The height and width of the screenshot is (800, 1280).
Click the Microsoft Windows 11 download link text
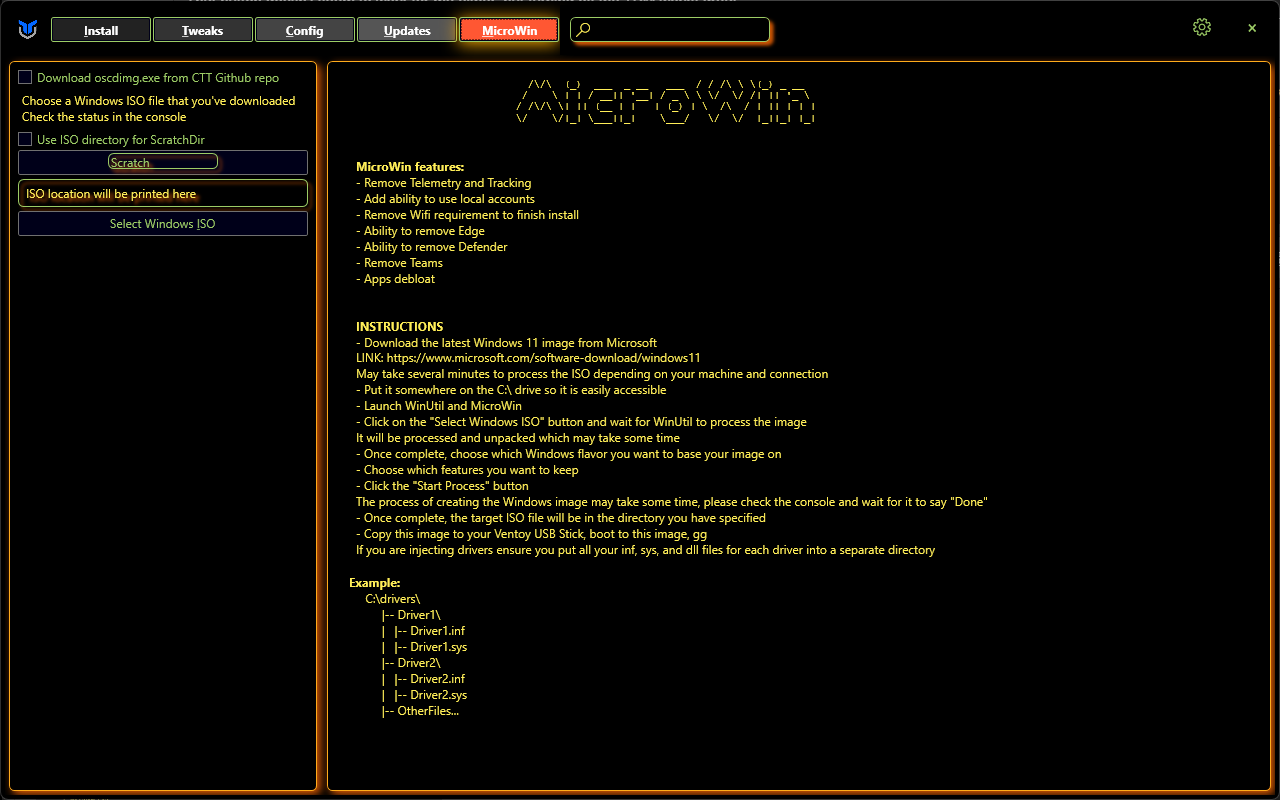[x=543, y=358]
